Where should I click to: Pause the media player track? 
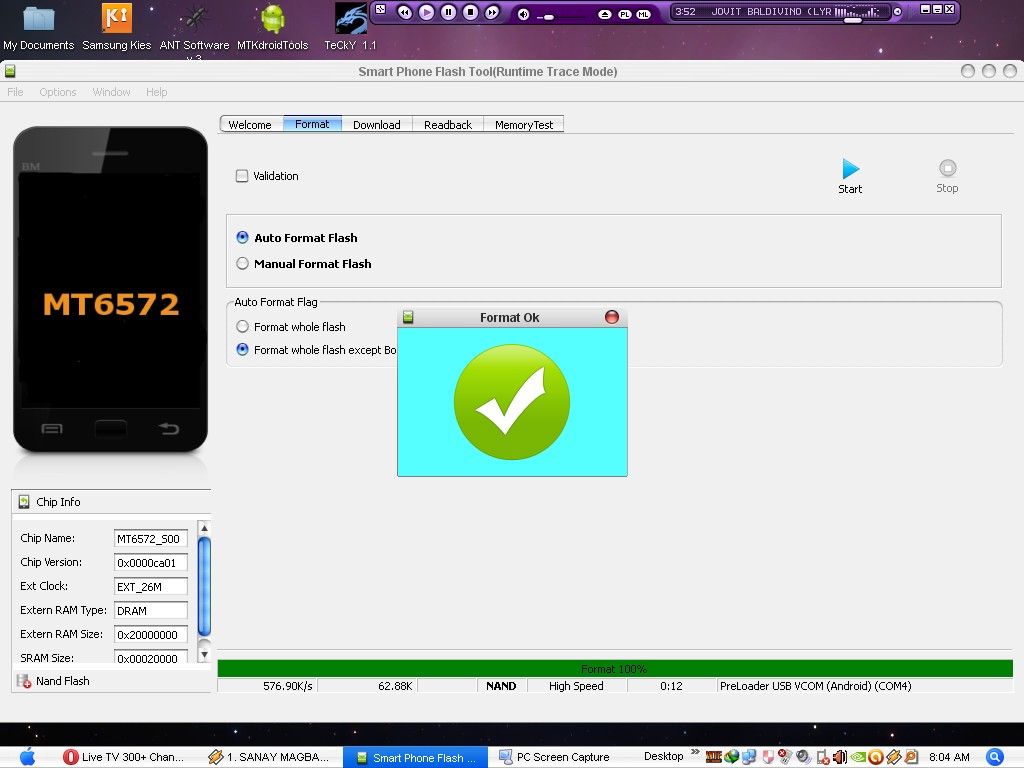[x=448, y=12]
